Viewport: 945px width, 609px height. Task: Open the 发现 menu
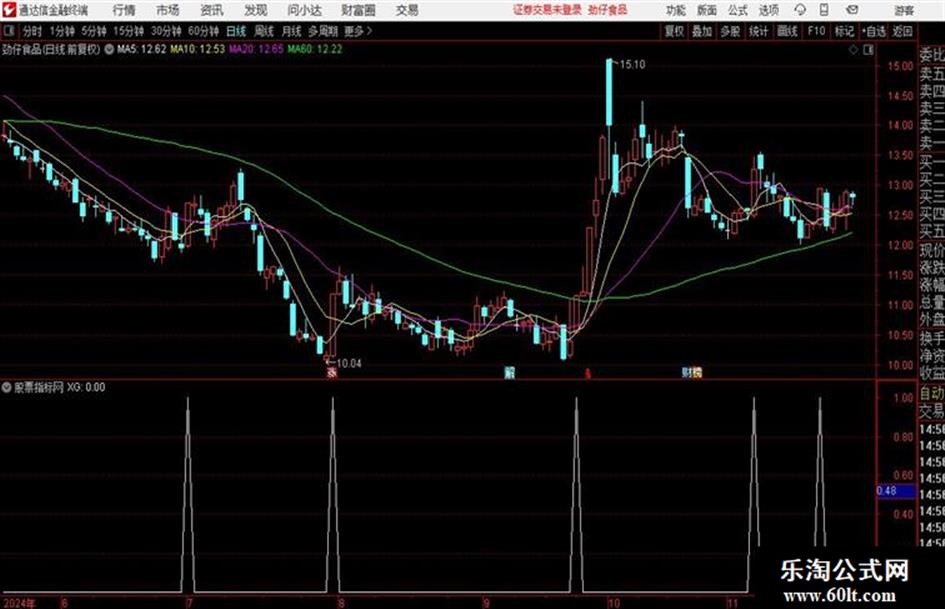pyautogui.click(x=256, y=10)
